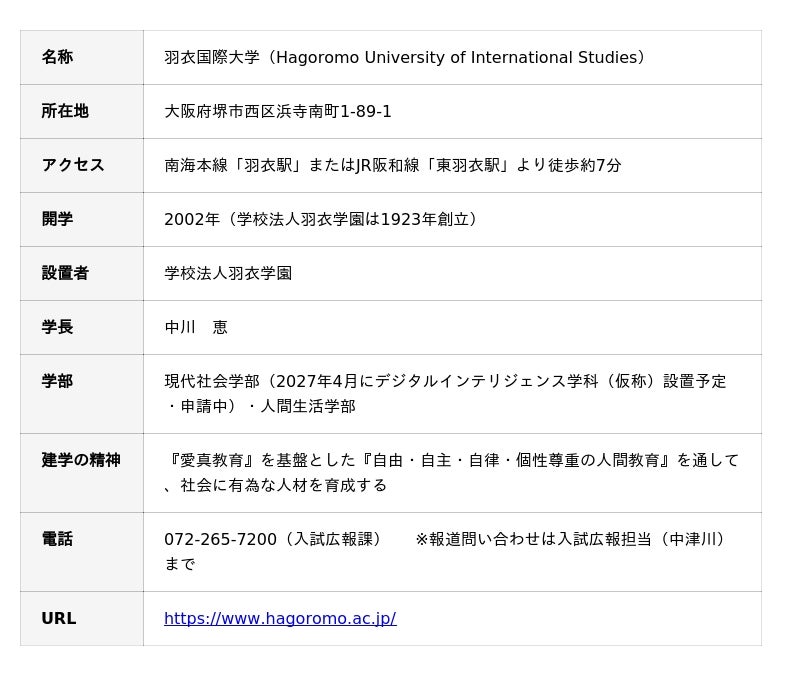Select the 現代社会学部 faculty text
Screen dimensions: 800x676
[212, 381]
